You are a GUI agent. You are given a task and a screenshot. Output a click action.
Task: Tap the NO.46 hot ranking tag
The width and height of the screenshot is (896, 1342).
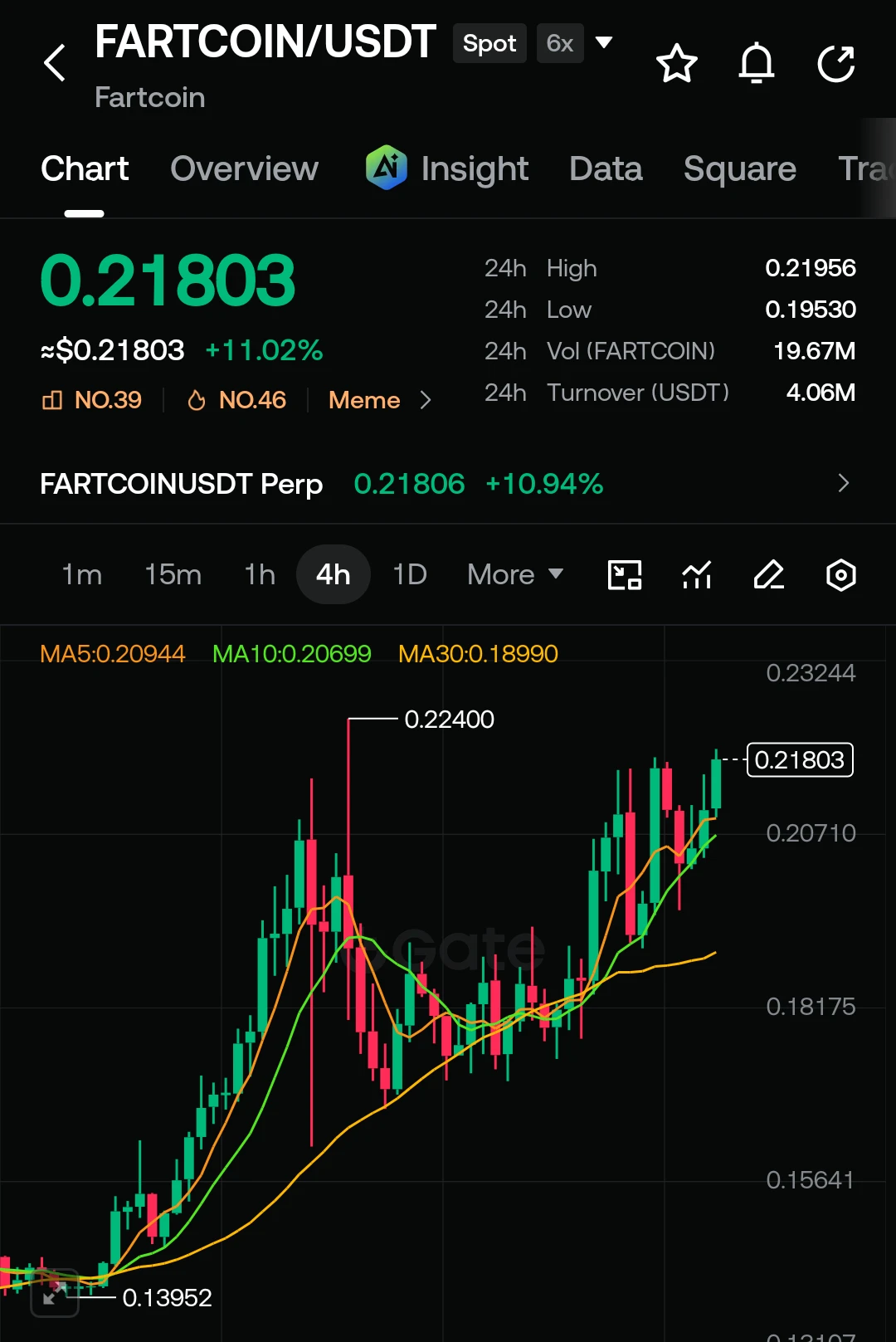(236, 400)
